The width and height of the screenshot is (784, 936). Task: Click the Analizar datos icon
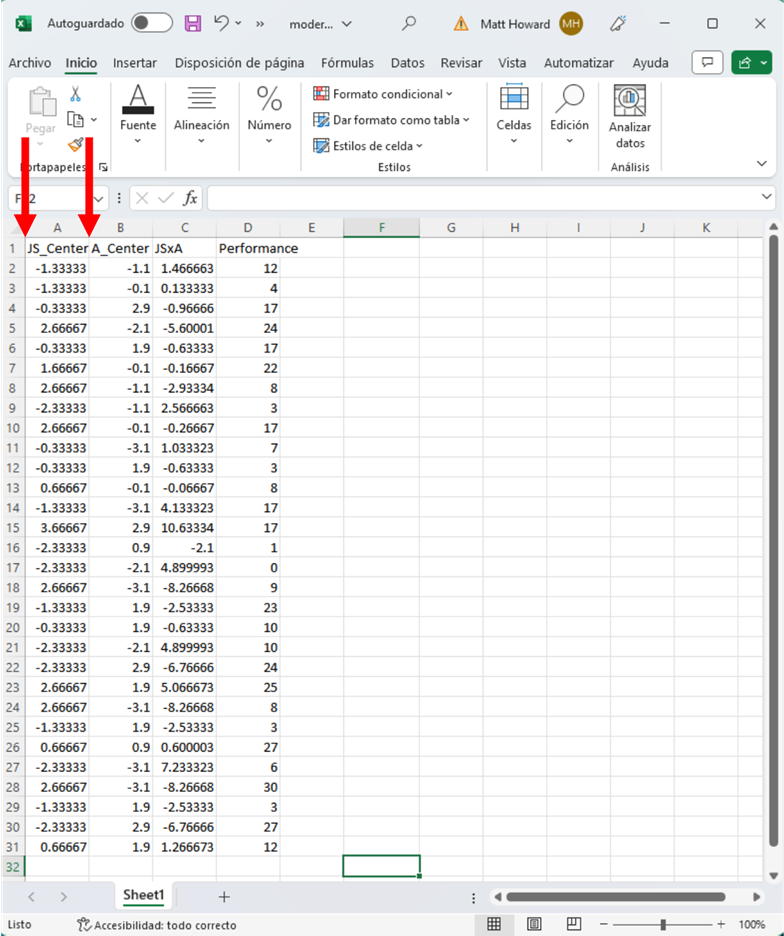(630, 115)
